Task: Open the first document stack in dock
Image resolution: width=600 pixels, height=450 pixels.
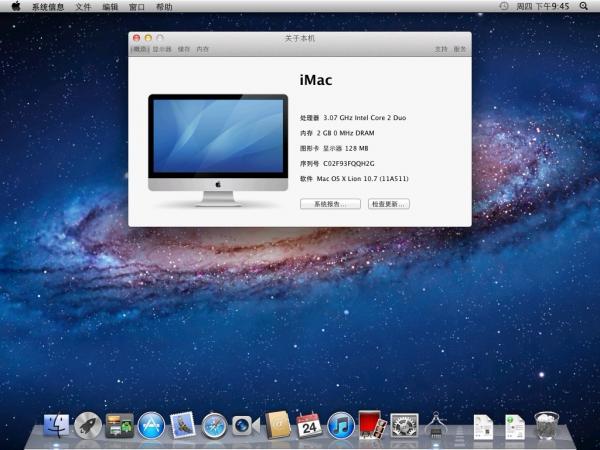Action: coord(483,427)
